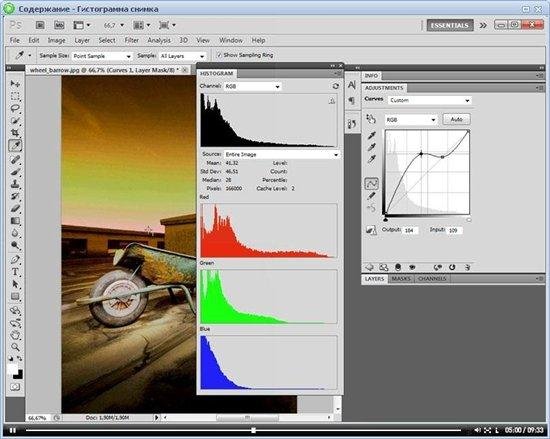Open the Source Entire Image dropdown

282,155
